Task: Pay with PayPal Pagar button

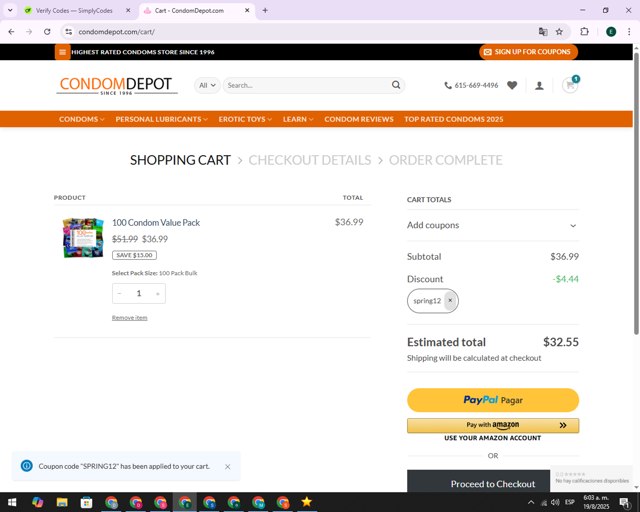Action: 493,400
